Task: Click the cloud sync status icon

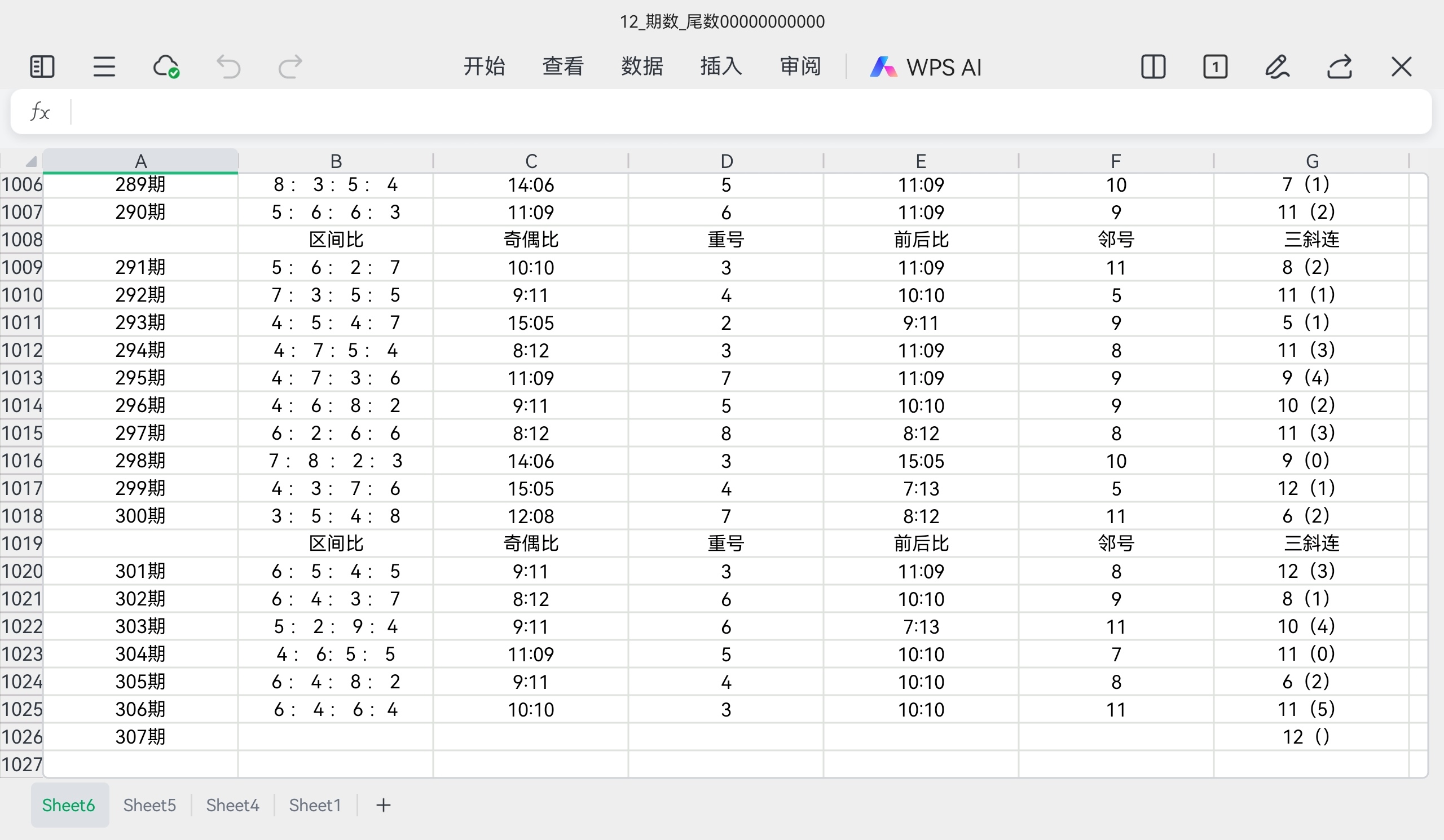Action: click(x=166, y=67)
